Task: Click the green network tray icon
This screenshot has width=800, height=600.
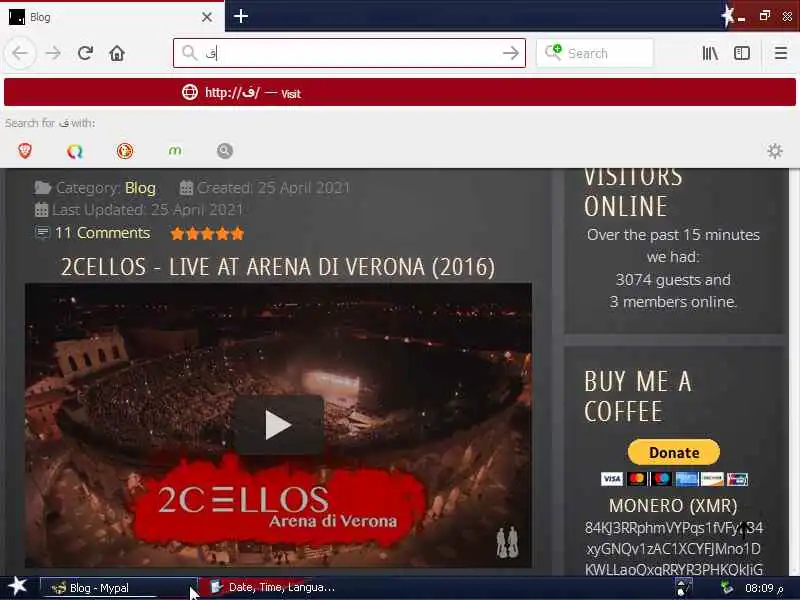Action: click(727, 588)
